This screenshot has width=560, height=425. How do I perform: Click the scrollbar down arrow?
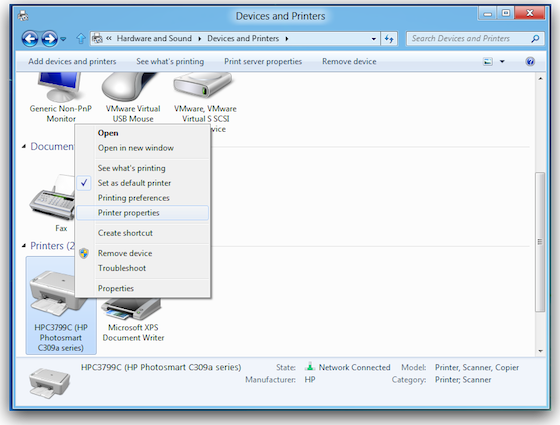pos(540,351)
